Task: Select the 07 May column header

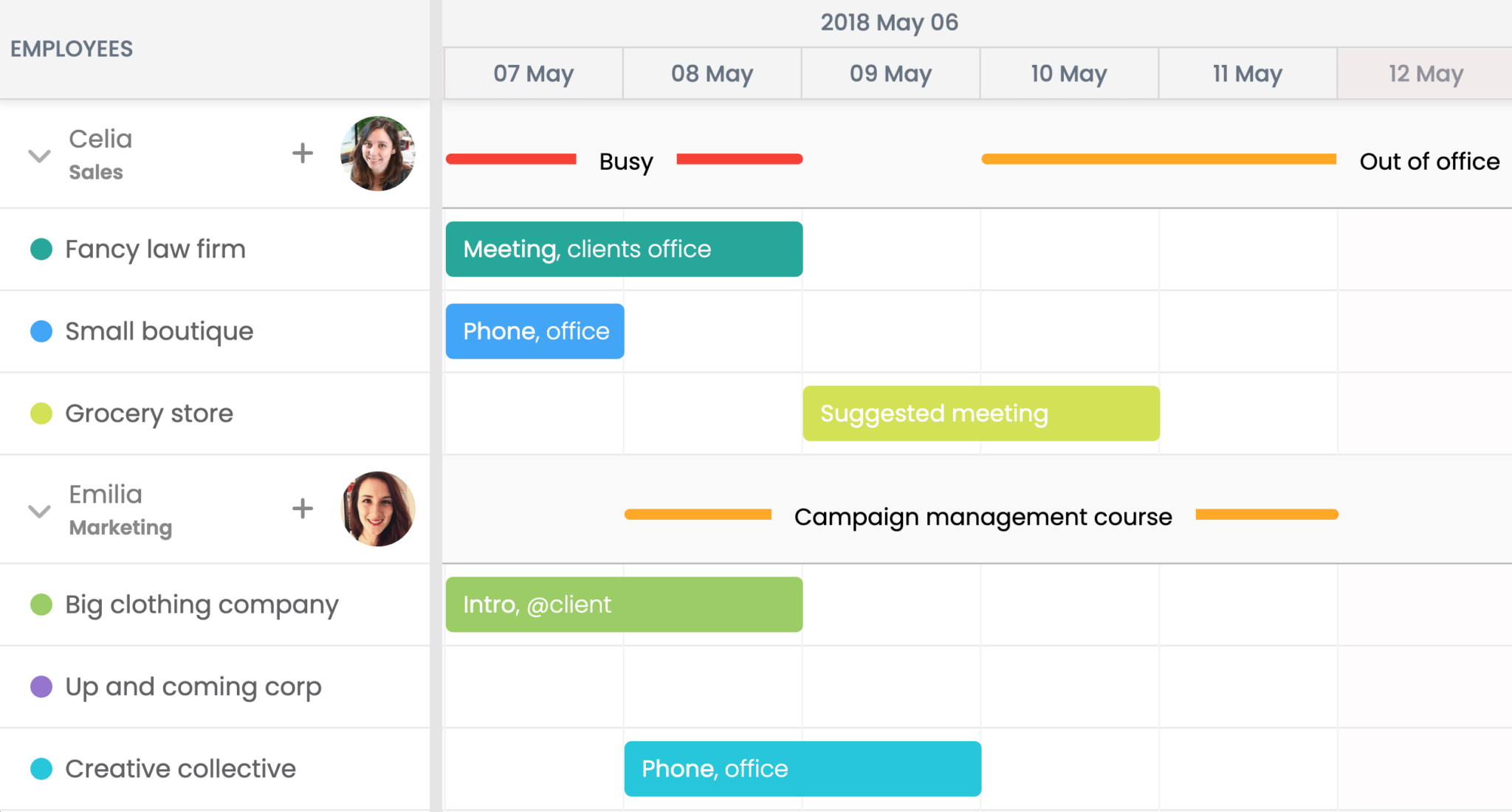Action: click(533, 74)
